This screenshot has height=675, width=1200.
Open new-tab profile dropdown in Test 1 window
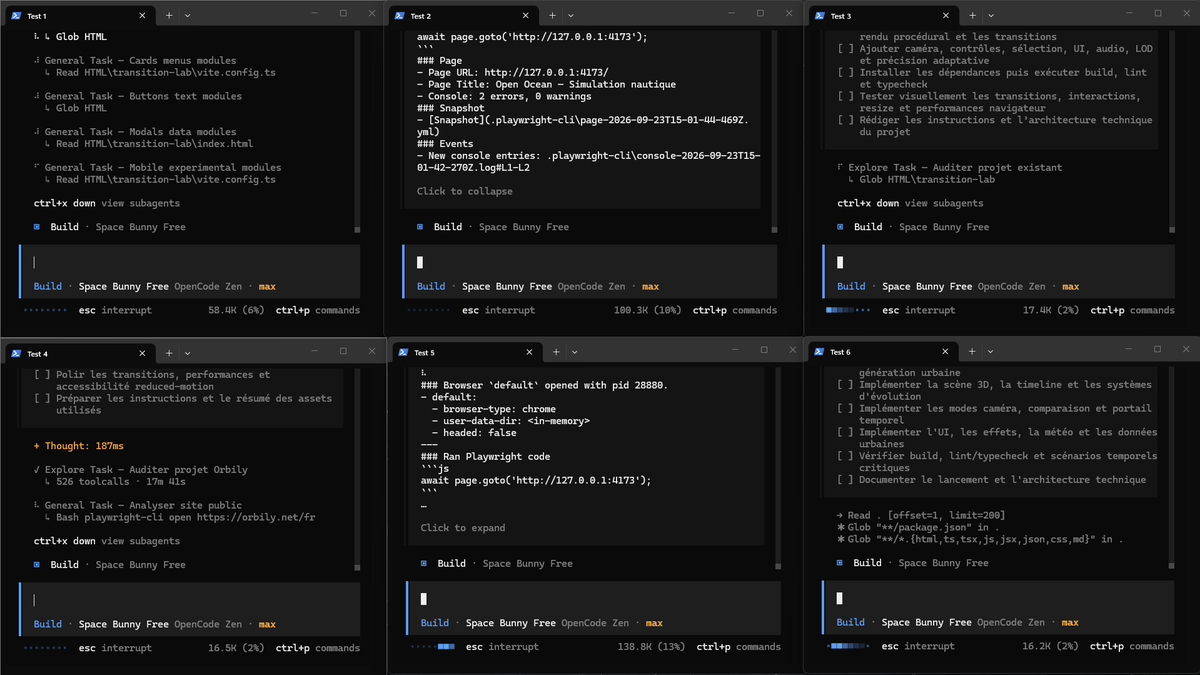point(187,16)
